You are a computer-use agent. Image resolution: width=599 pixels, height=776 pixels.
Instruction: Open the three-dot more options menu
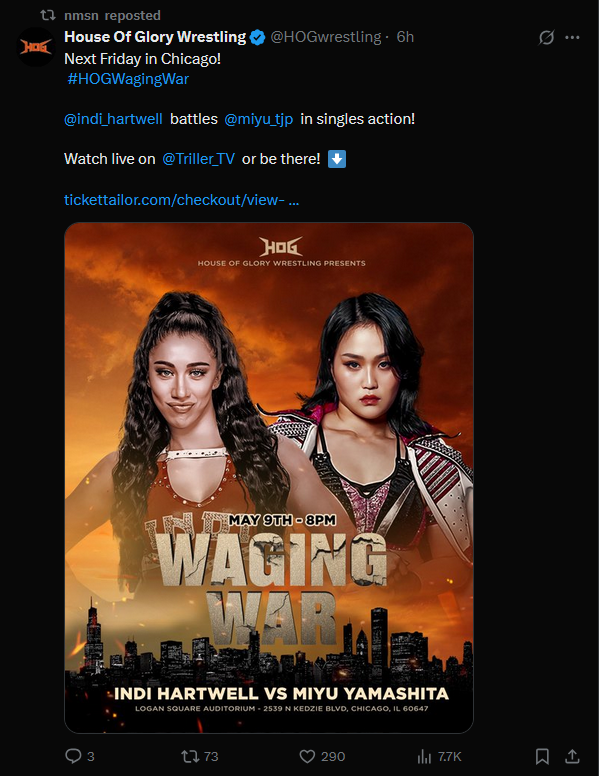pyautogui.click(x=572, y=37)
